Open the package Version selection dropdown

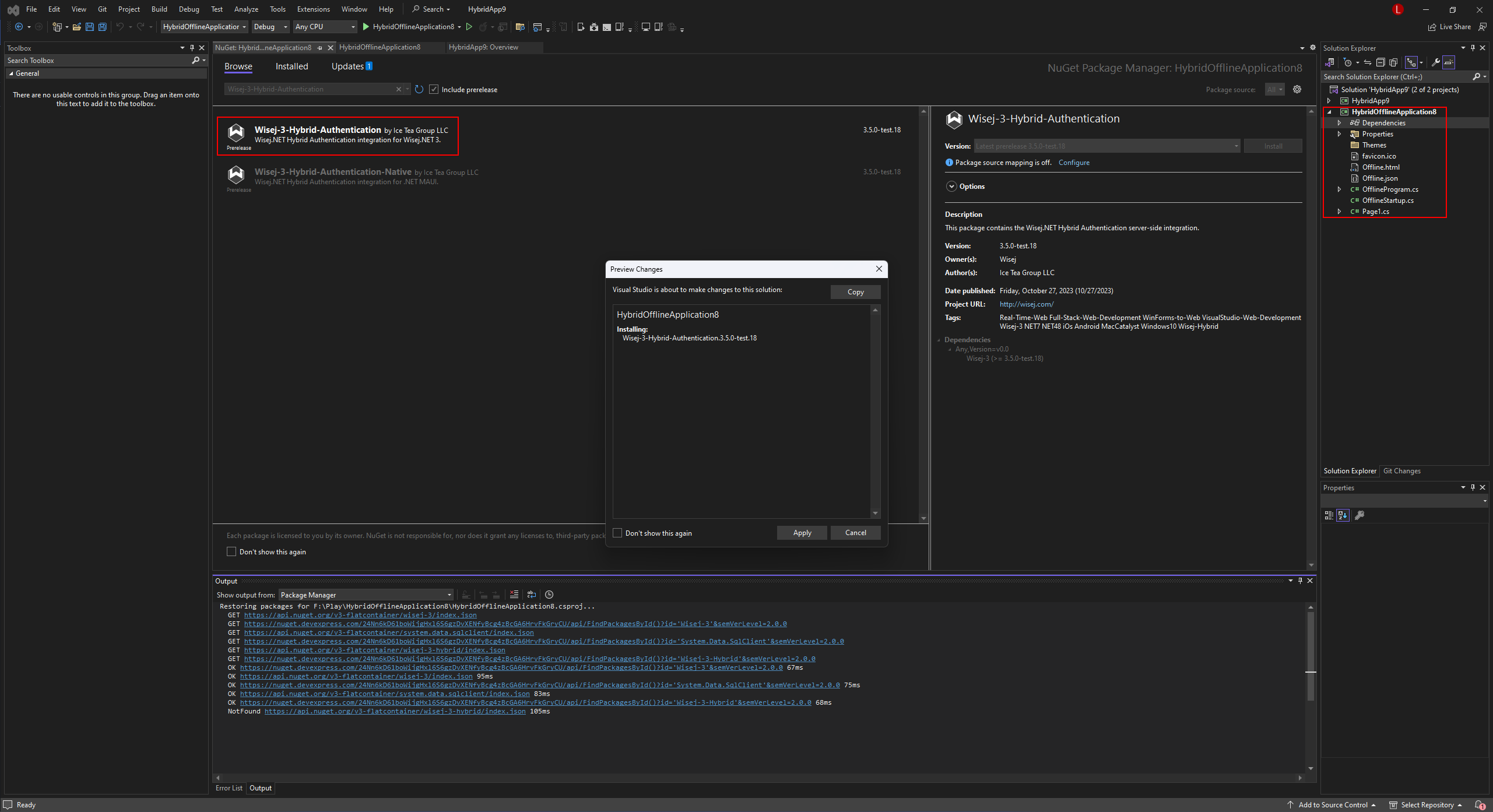1107,146
